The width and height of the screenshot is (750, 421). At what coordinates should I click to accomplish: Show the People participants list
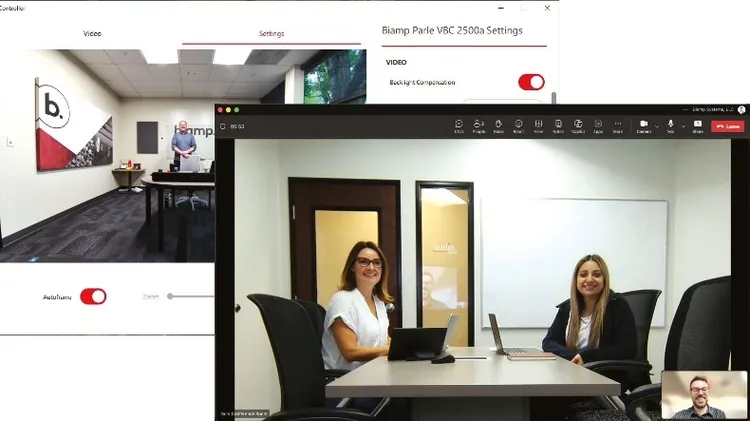pyautogui.click(x=478, y=126)
